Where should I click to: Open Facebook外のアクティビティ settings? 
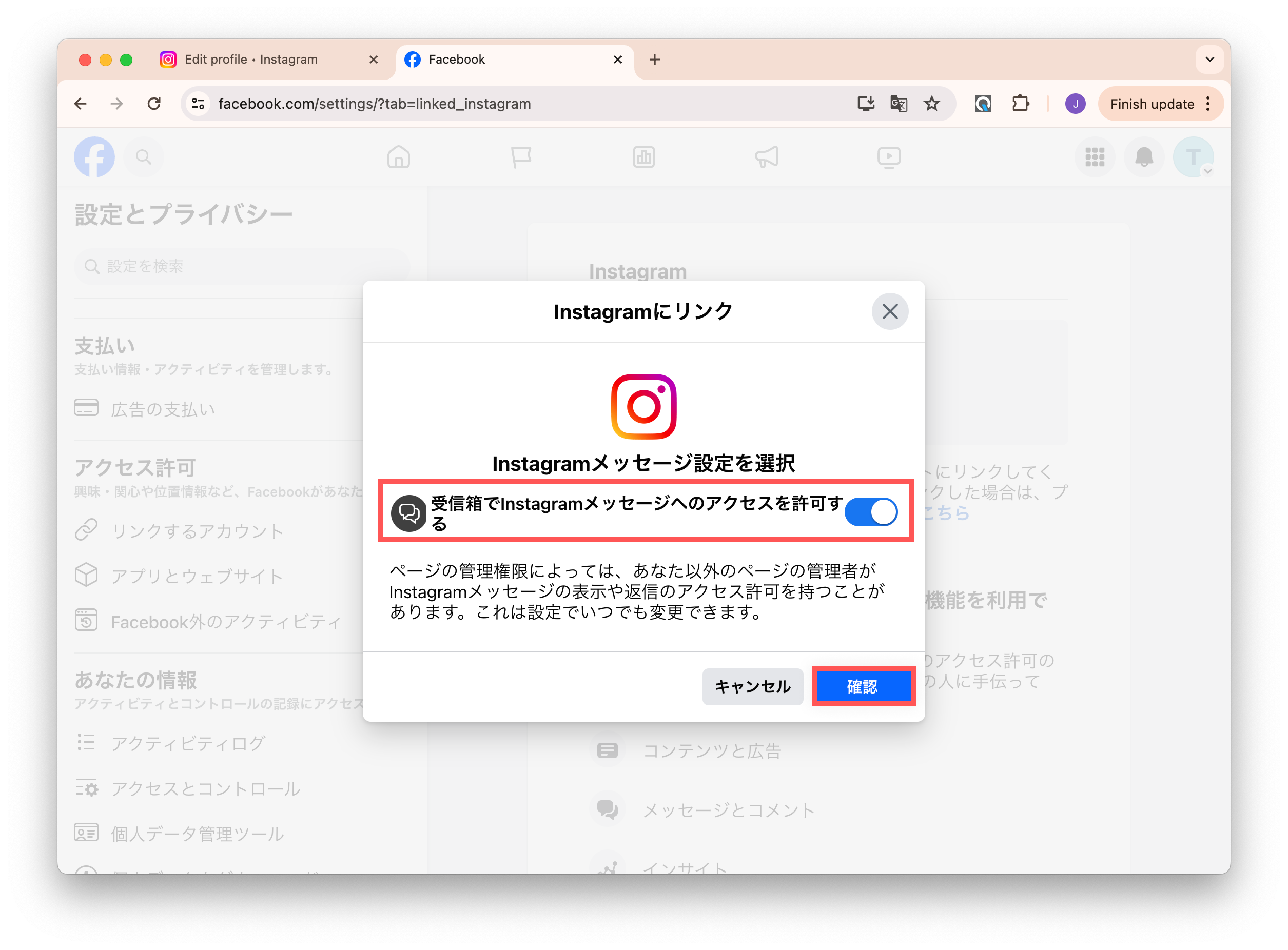point(219,622)
